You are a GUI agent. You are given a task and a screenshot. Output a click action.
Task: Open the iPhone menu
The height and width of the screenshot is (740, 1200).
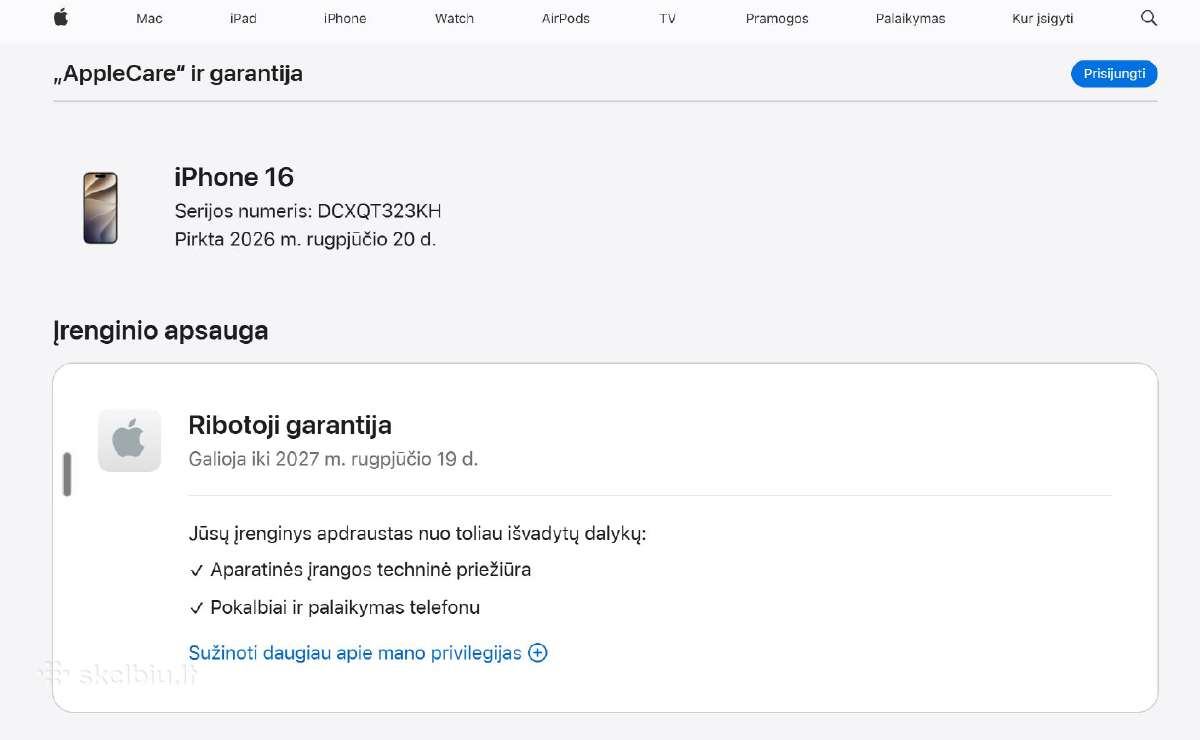345,19
